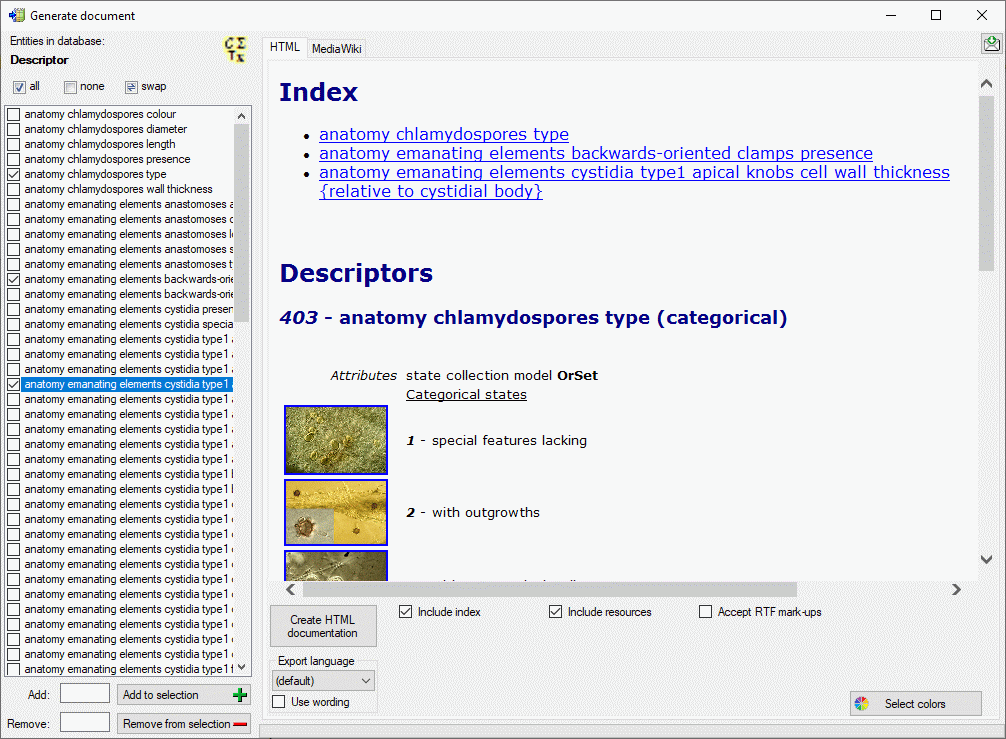Disable the Include resources checkbox

pos(555,612)
